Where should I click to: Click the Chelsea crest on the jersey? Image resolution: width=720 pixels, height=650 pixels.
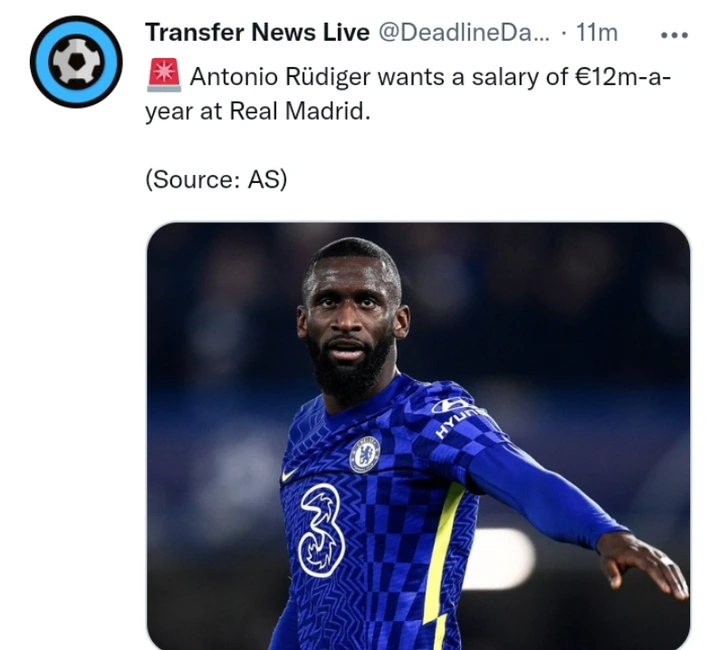click(x=365, y=454)
